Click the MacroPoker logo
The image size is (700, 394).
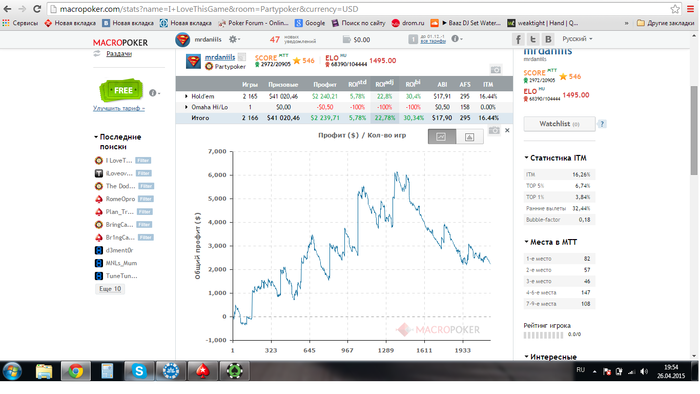[120, 42]
